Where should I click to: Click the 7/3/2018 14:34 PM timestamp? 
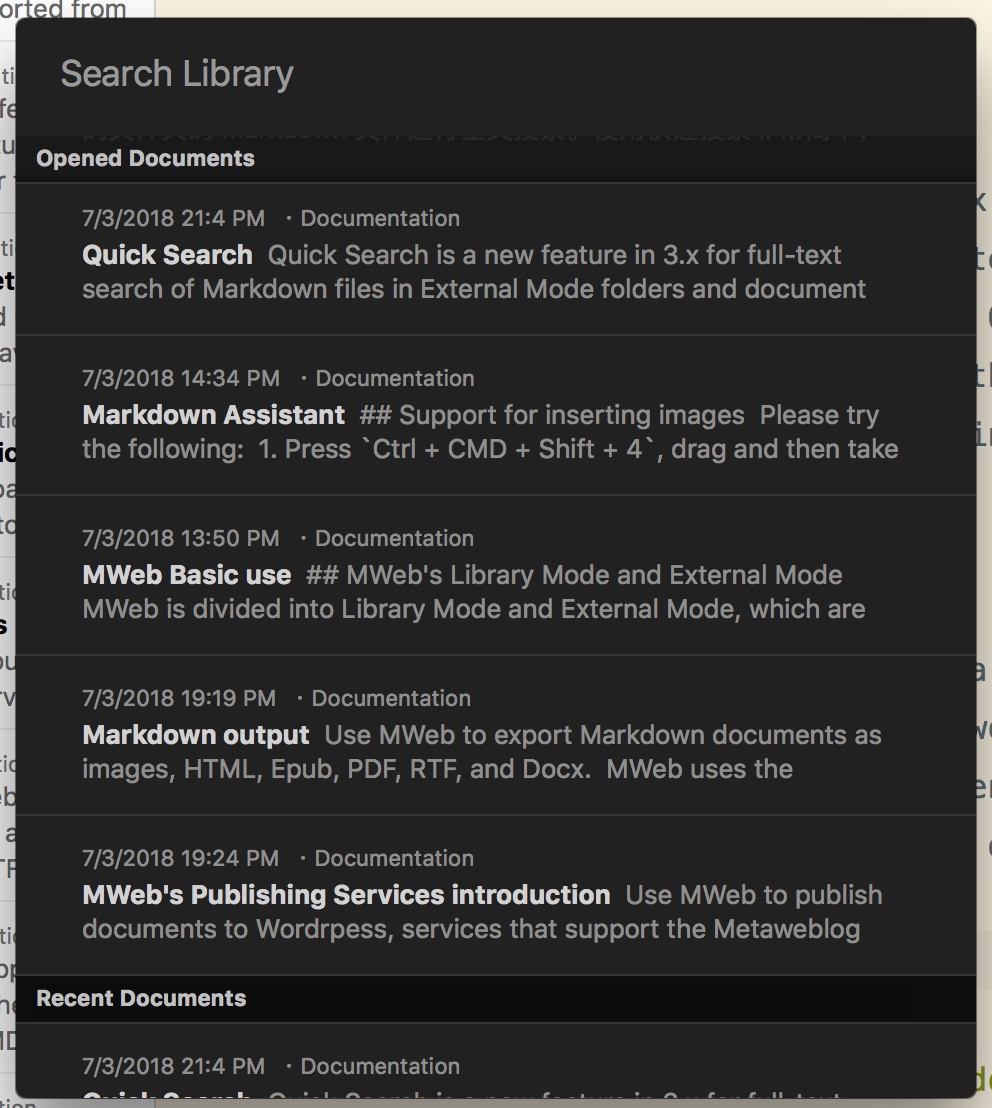(x=181, y=378)
